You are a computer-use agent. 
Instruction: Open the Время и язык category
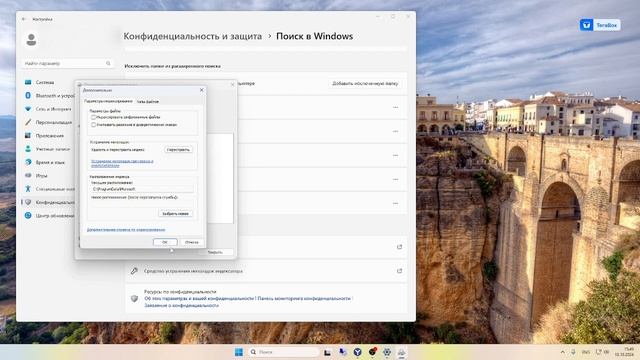[x=48, y=162]
